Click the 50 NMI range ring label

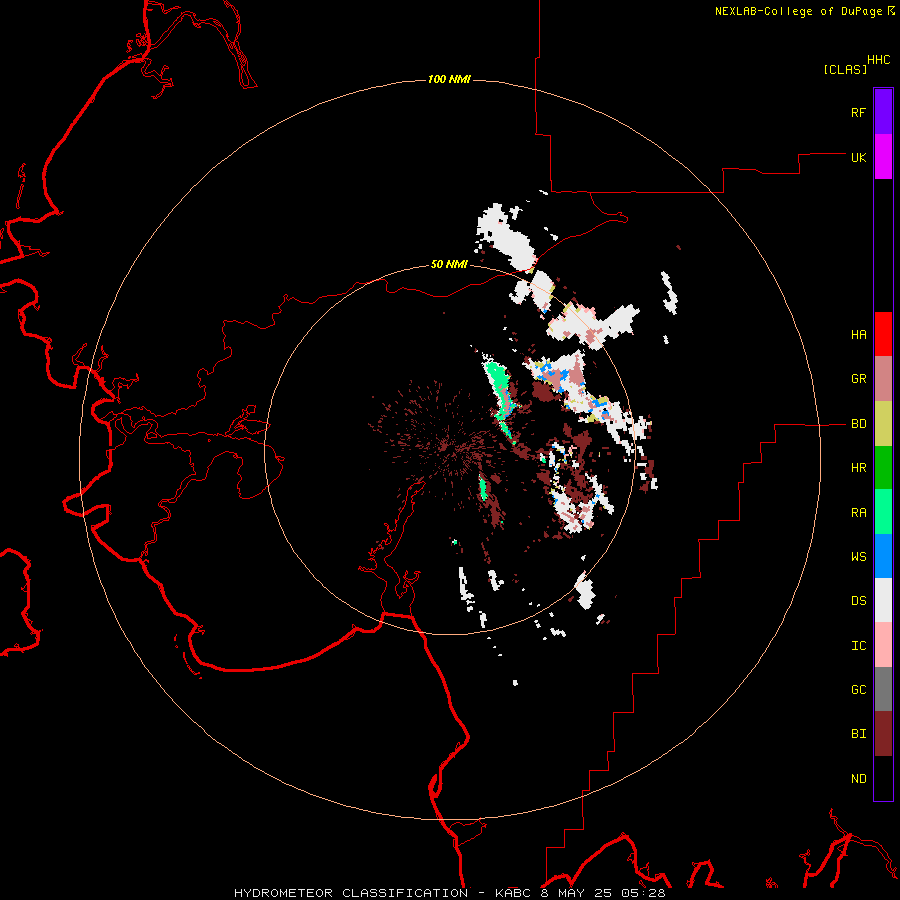[x=449, y=265]
